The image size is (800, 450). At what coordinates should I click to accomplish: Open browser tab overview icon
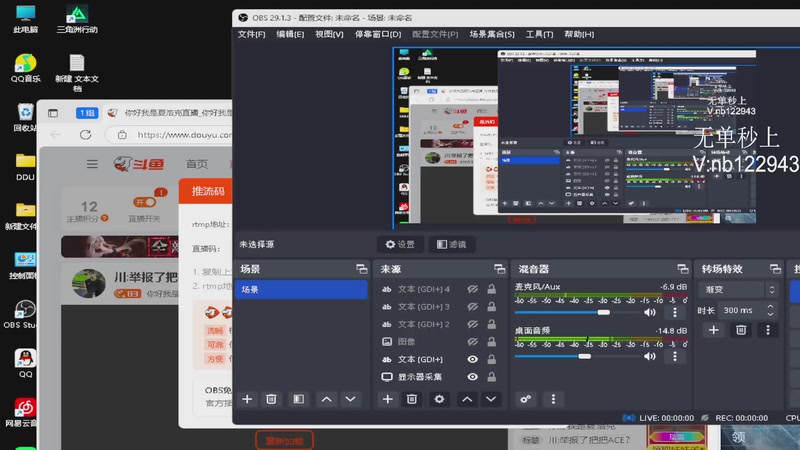tap(53, 113)
